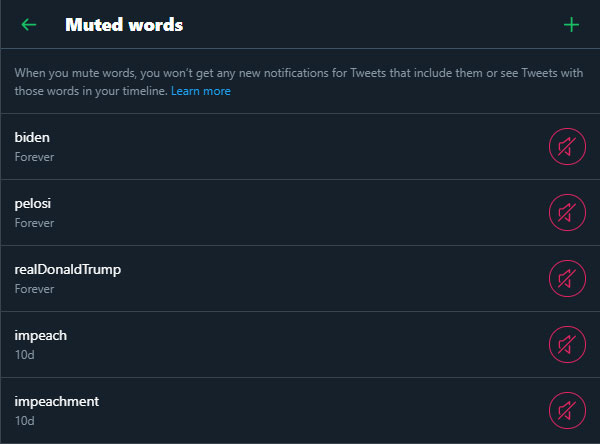Click Forever duration under realDonaldTrump
The width and height of the screenshot is (600, 444).
click(x=34, y=289)
